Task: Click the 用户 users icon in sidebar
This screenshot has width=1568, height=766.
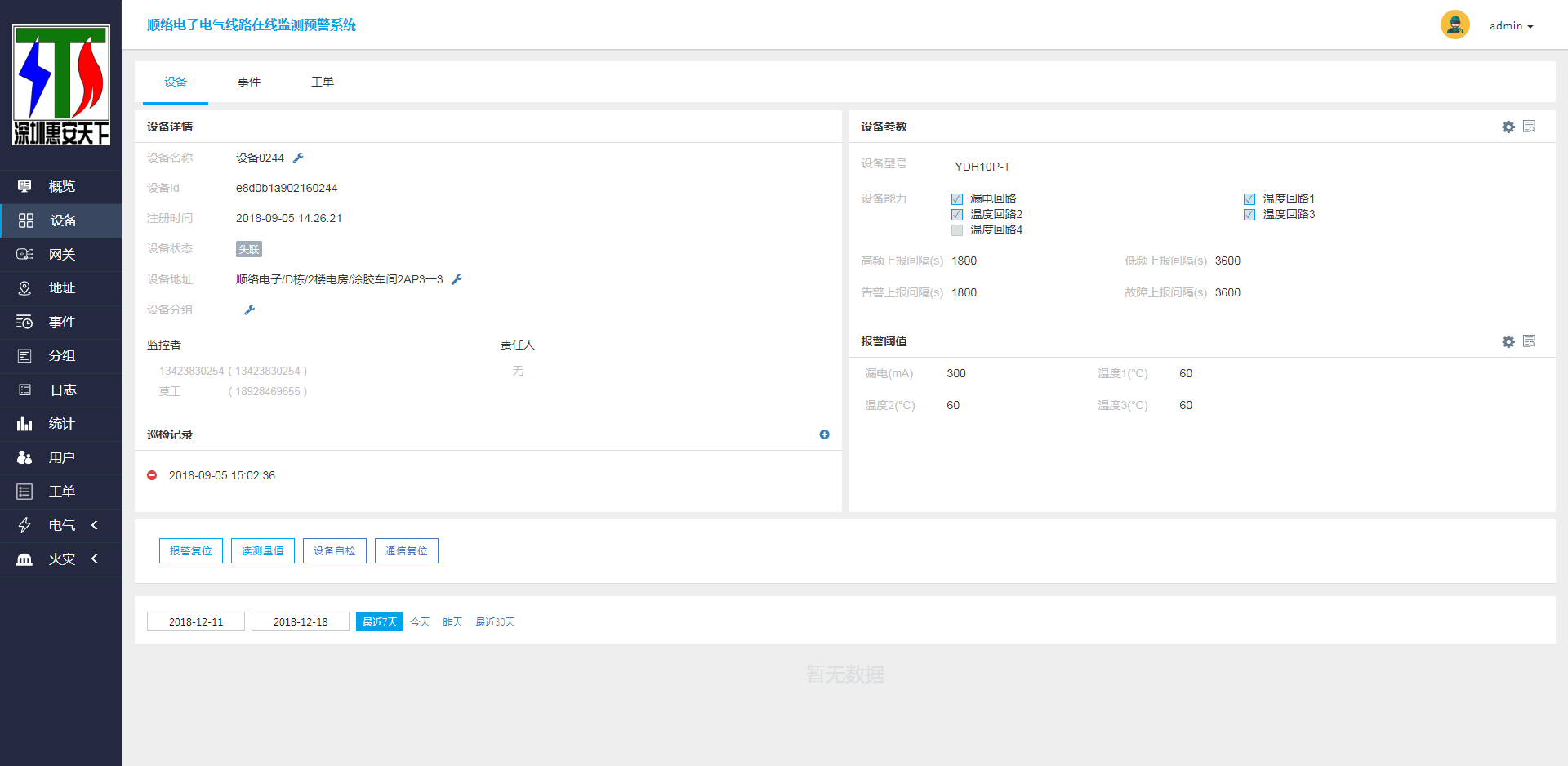Action: click(24, 457)
